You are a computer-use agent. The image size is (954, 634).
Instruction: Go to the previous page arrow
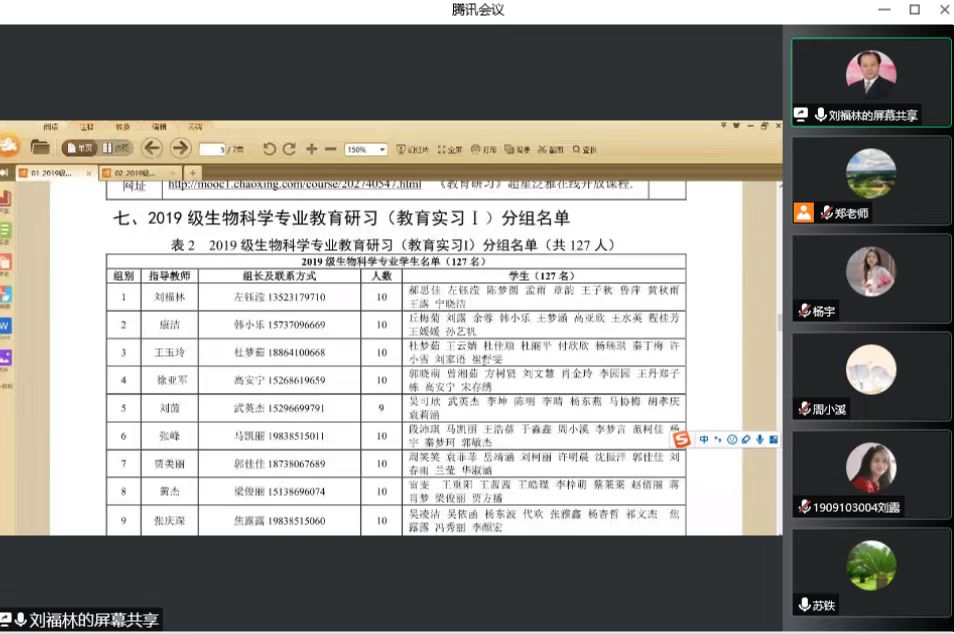pos(151,148)
